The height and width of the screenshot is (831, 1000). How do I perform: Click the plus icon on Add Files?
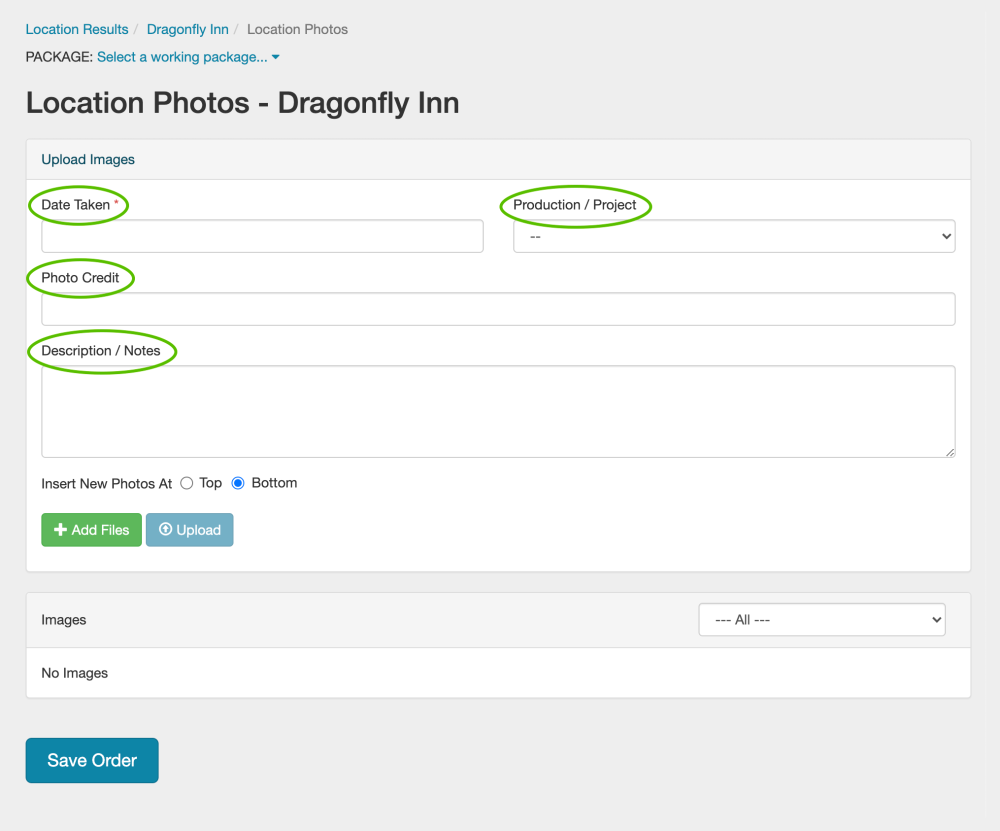click(60, 530)
